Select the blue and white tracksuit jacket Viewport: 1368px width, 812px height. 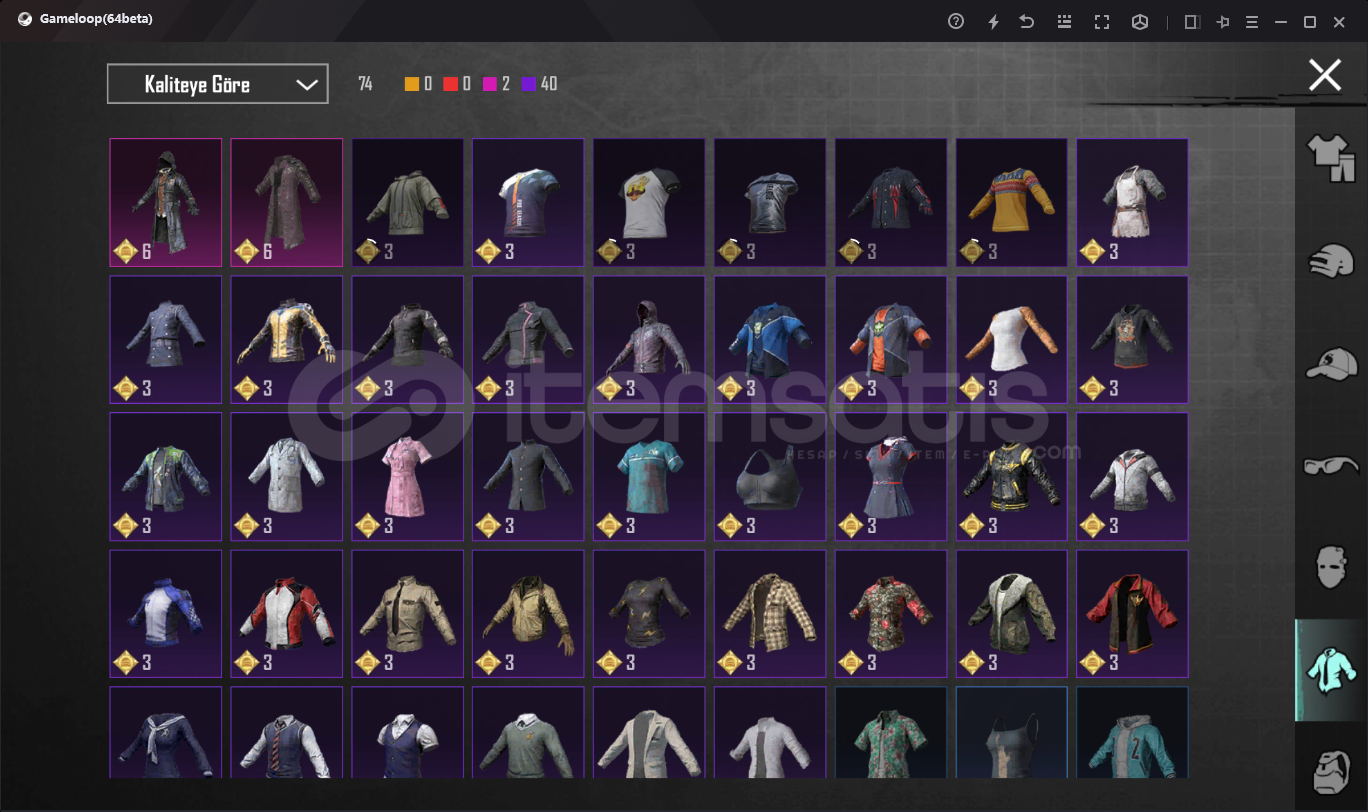pos(166,614)
